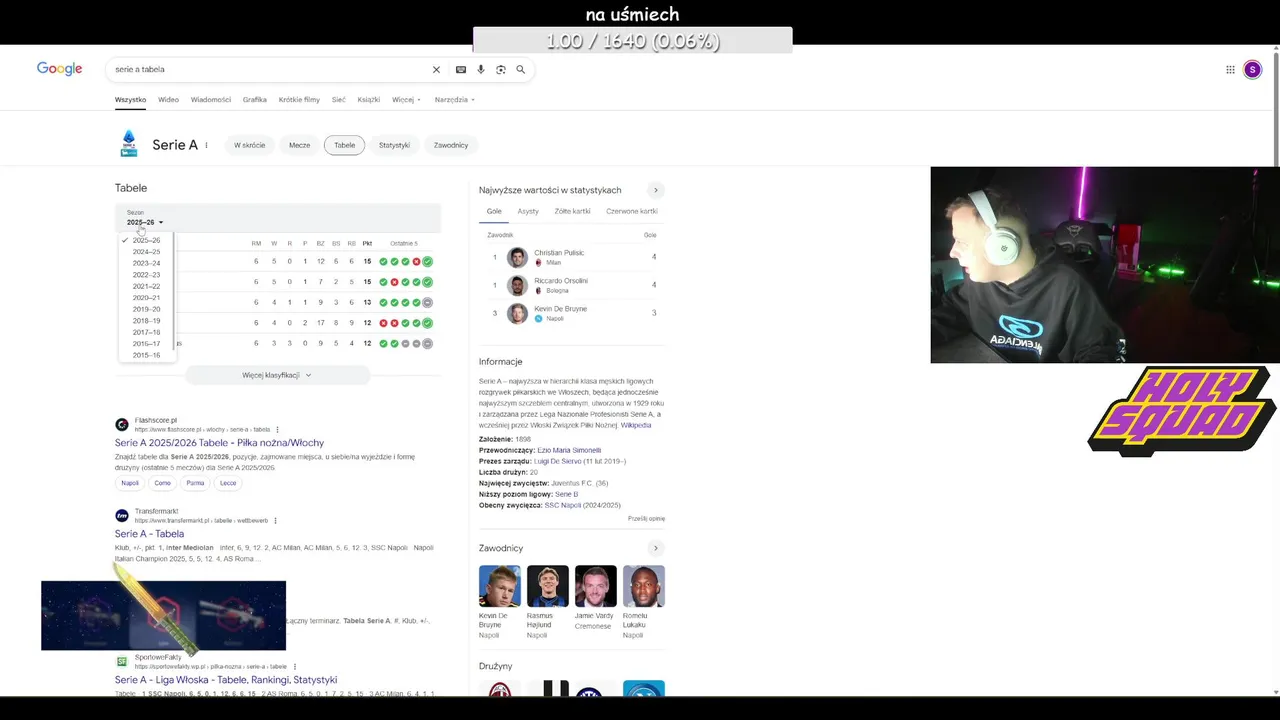The image size is (1280, 720).
Task: Click the arrow beside Zawodnicy heading
Action: coord(656,548)
